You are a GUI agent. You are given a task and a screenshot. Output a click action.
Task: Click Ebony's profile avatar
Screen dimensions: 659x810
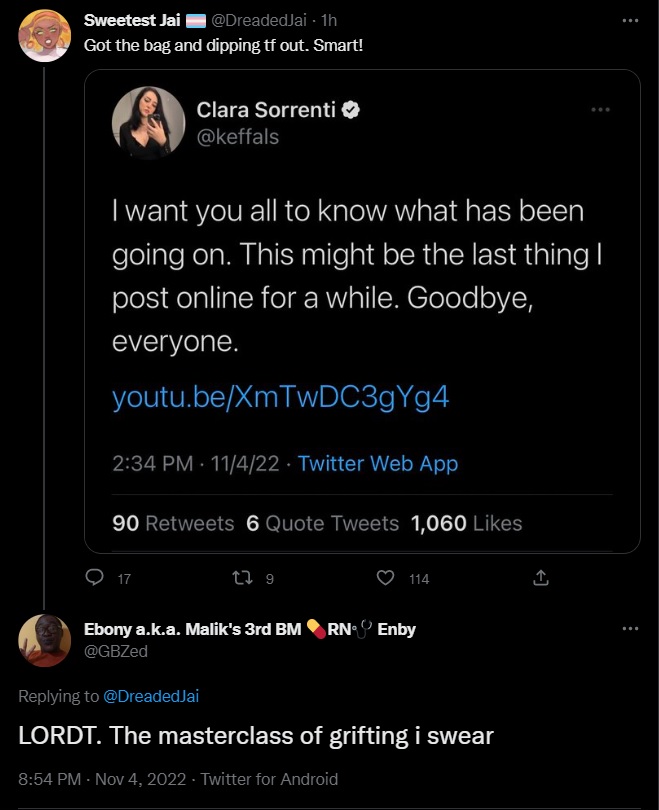click(x=45, y=640)
